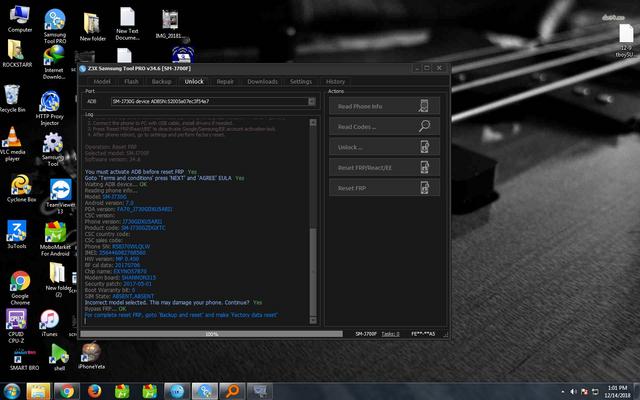
Task: Open the 12-9 tboySU file on desktop
Action: [625, 41]
